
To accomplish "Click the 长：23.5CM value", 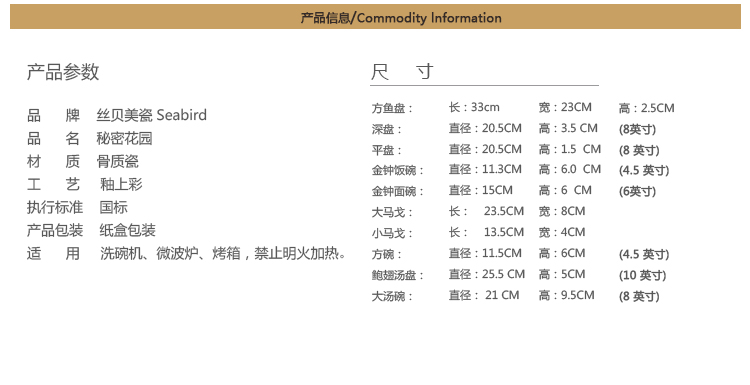I will click(486, 212).
